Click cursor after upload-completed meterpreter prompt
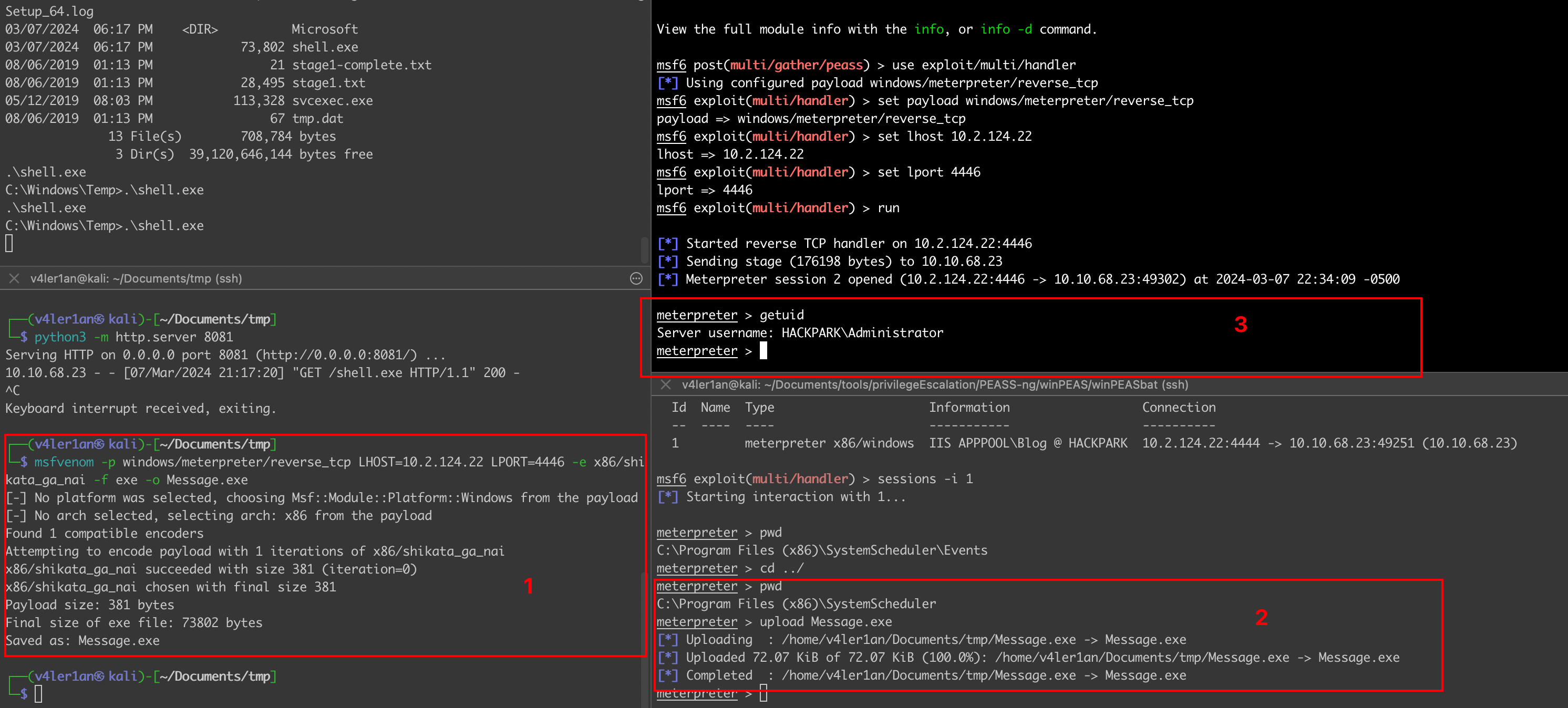 764,693
